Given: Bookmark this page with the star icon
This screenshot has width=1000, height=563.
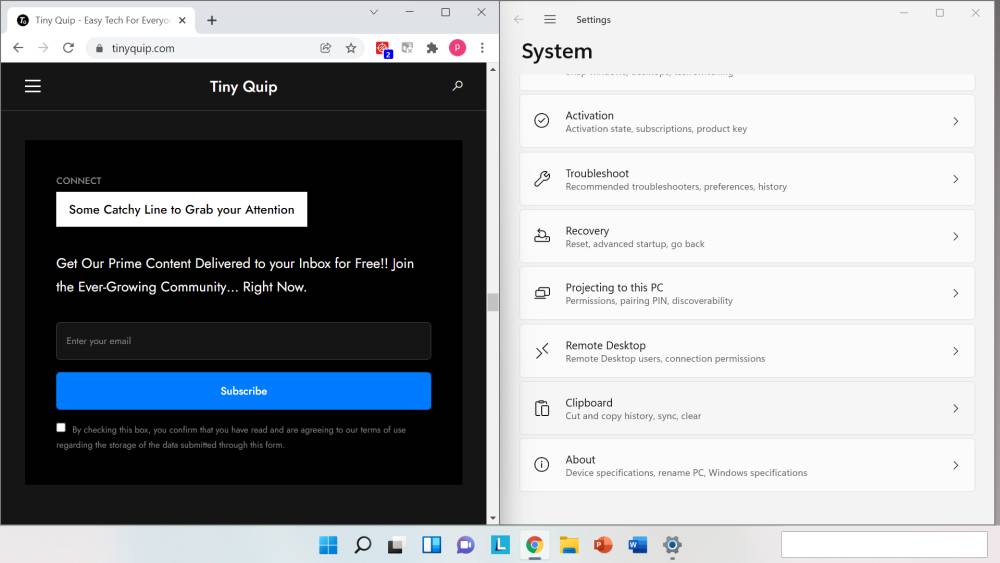Looking at the screenshot, I should pos(351,48).
